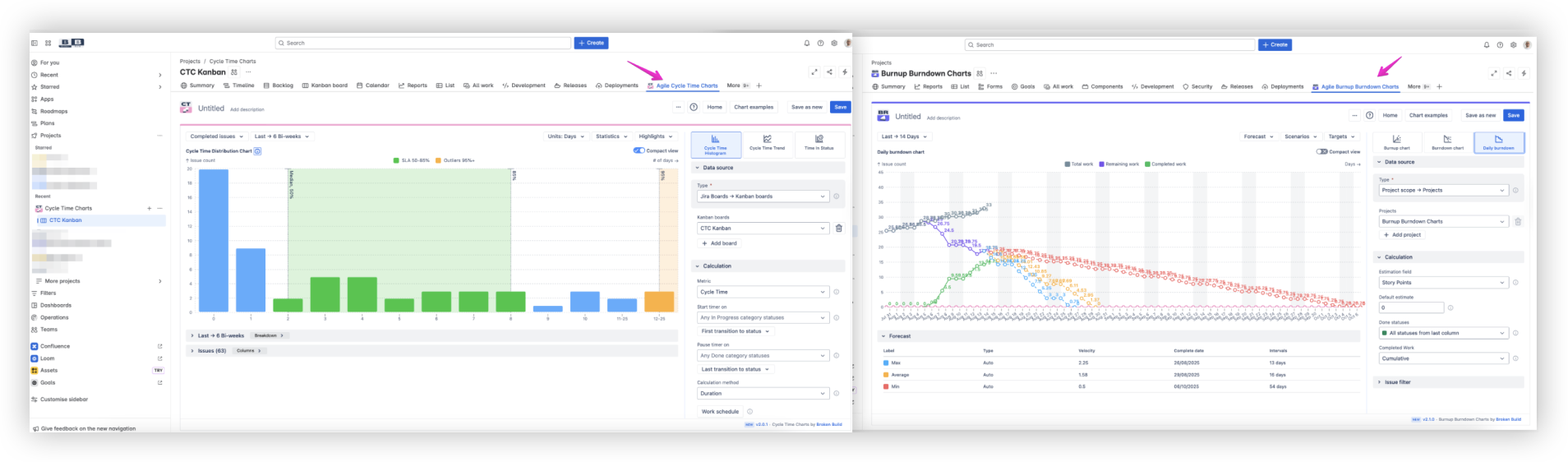This screenshot has width=1568, height=462.
Task: Click Save as new in Burnup Burndown panel
Action: pos(1481,115)
